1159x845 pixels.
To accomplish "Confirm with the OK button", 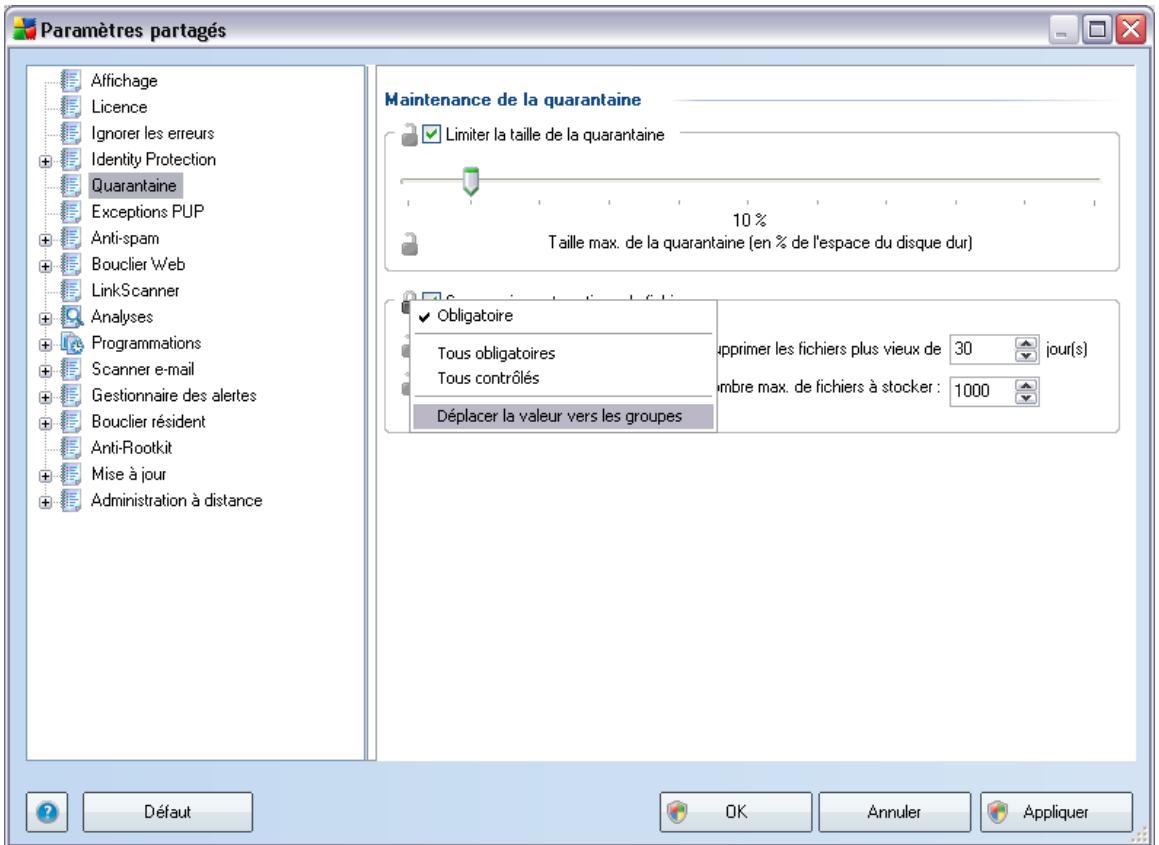I will pos(735,812).
